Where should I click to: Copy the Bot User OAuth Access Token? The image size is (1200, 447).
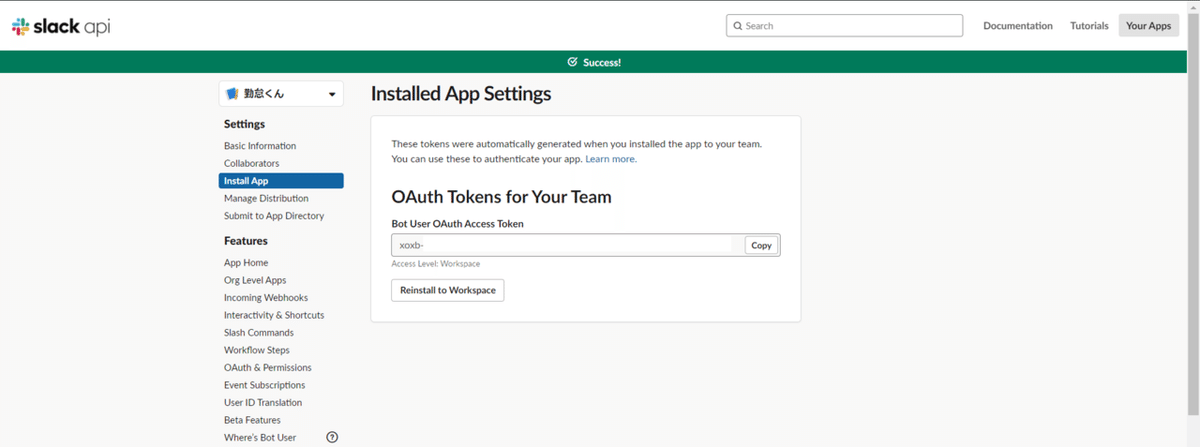[x=761, y=245]
